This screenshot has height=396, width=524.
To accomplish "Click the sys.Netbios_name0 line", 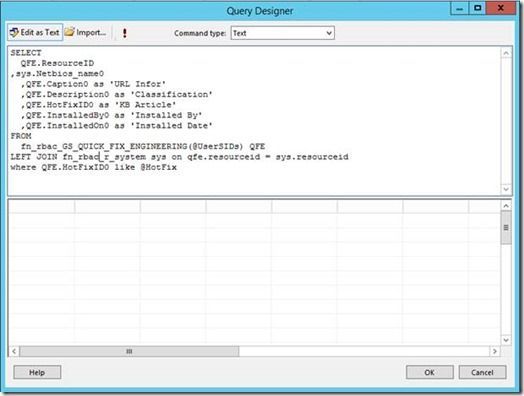I will pos(57,74).
